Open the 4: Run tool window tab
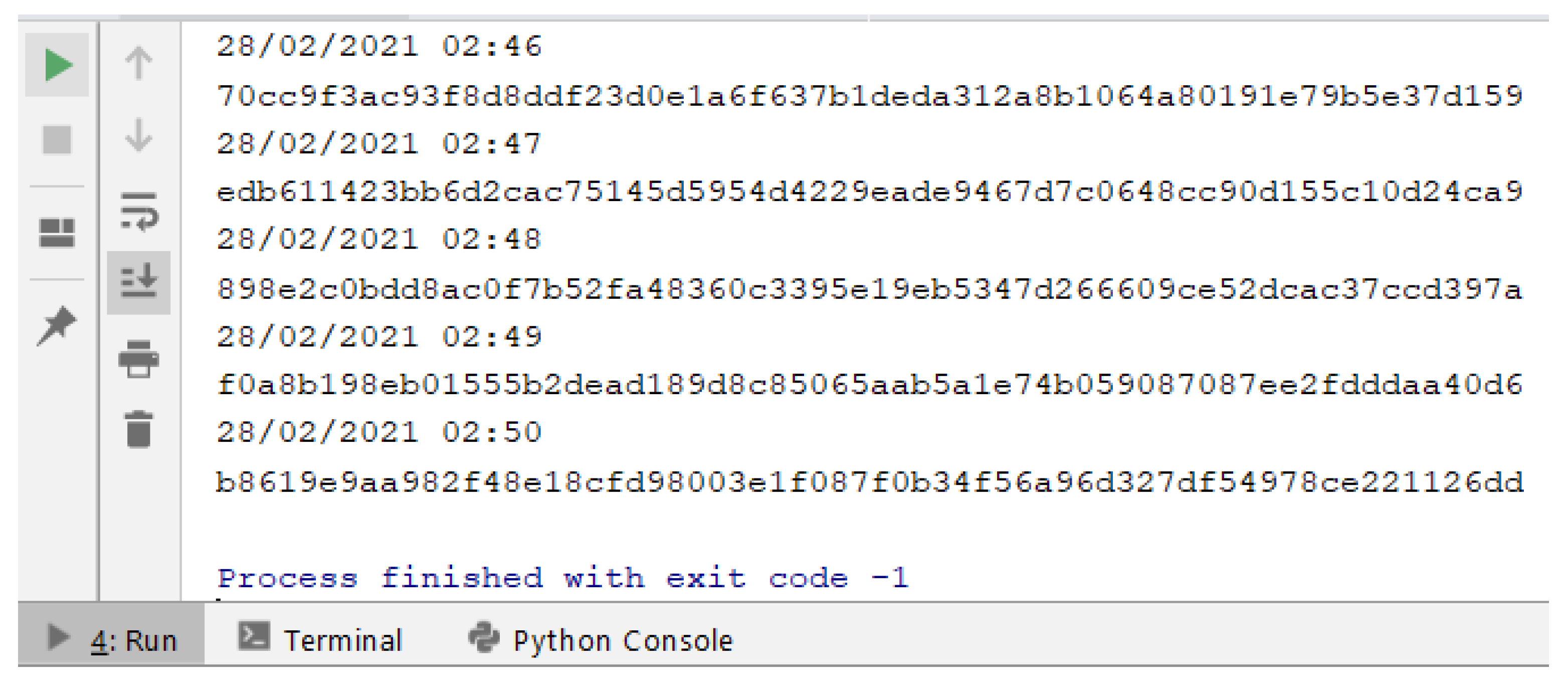1568x682 pixels. pos(113,640)
